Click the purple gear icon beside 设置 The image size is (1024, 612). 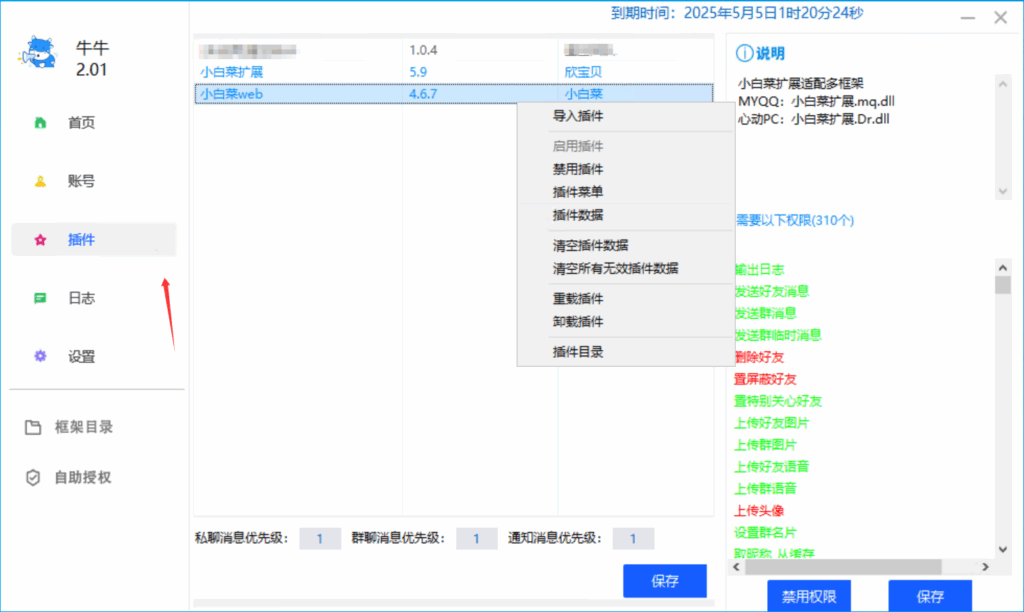point(40,356)
